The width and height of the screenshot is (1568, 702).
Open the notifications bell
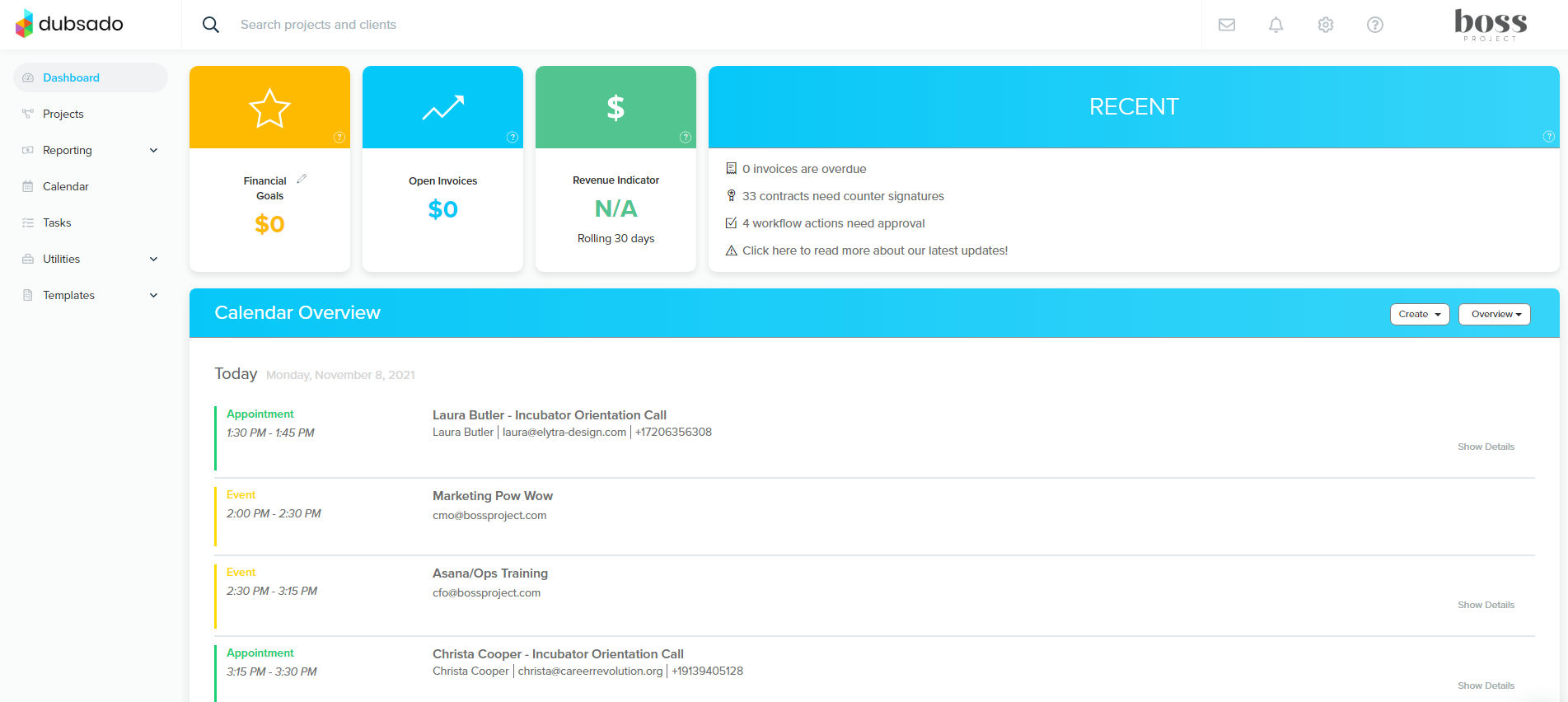tap(1276, 25)
